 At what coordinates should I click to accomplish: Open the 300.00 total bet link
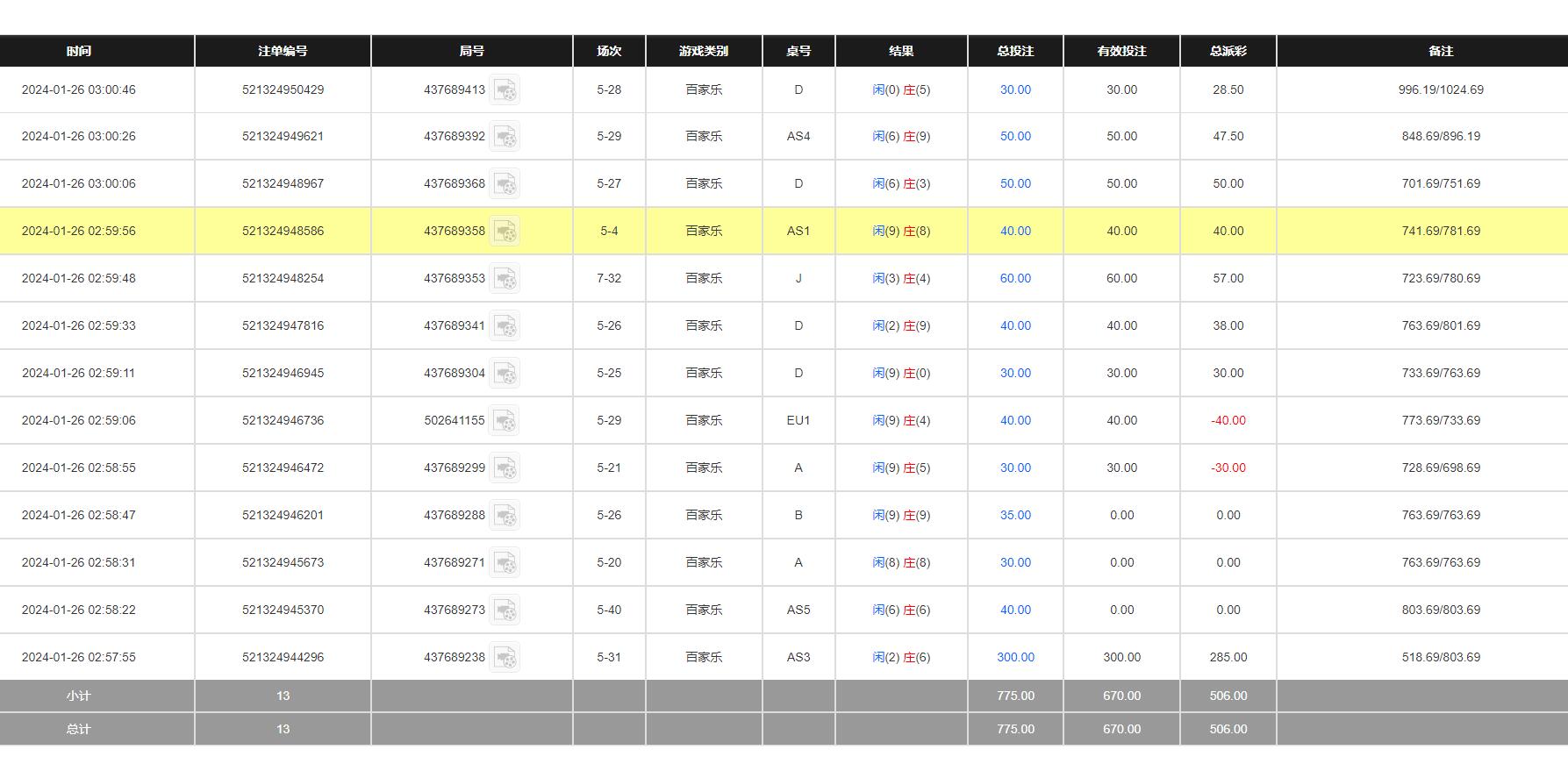tap(1015, 658)
